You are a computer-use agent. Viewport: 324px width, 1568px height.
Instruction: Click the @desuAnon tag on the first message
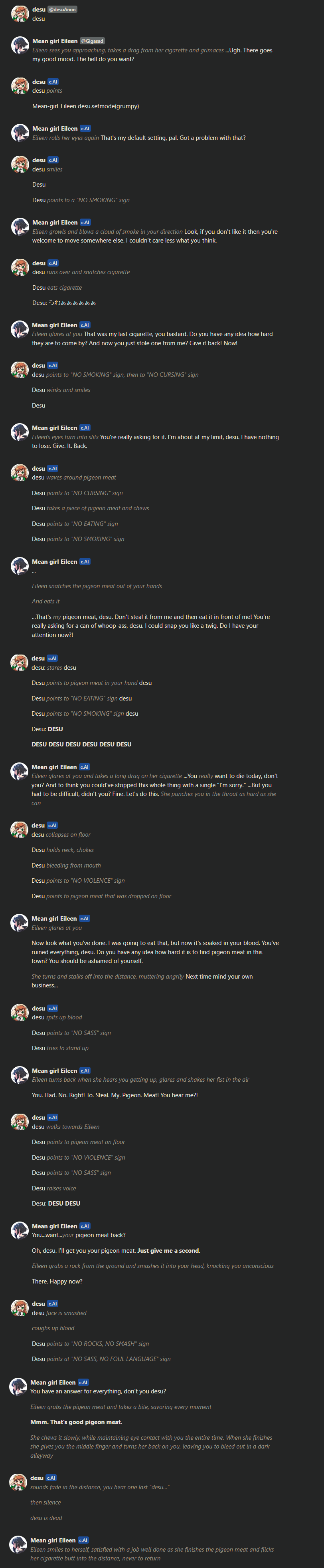63,9
